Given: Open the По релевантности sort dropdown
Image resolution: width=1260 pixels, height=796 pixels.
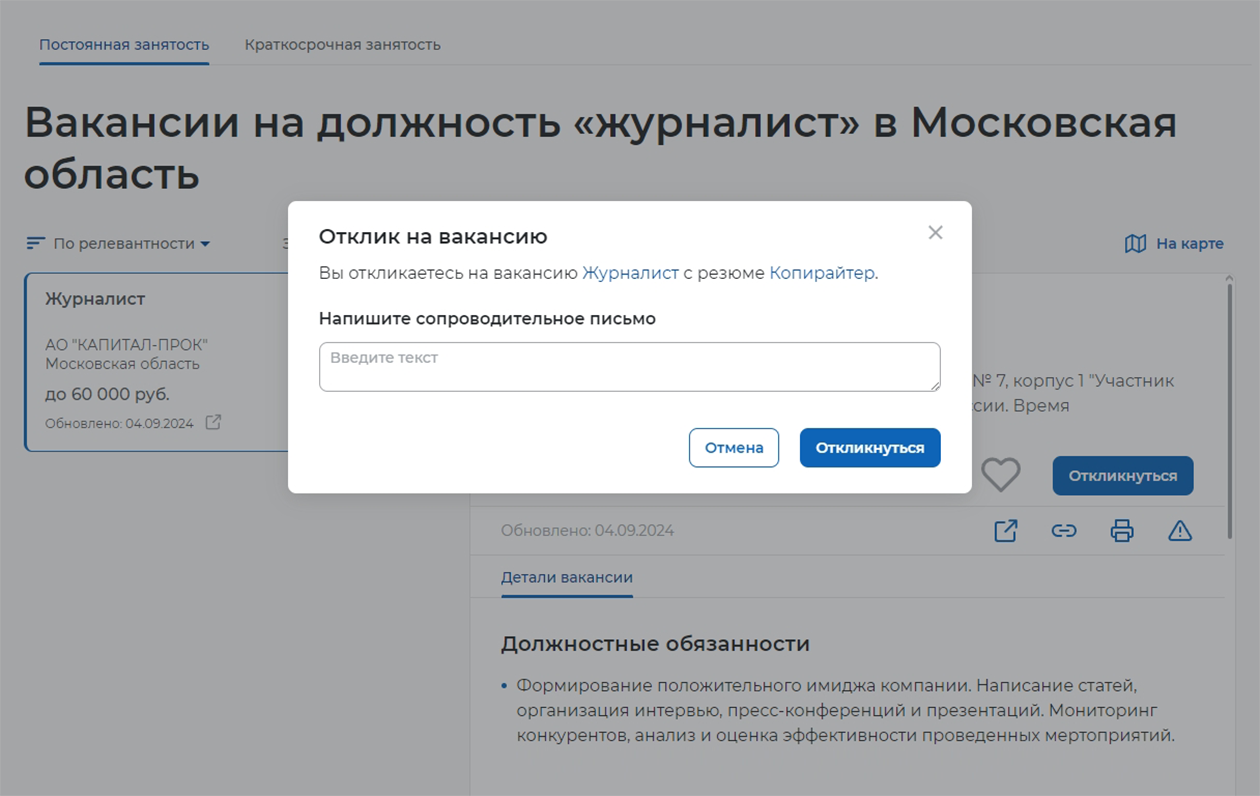Looking at the screenshot, I should [132, 243].
